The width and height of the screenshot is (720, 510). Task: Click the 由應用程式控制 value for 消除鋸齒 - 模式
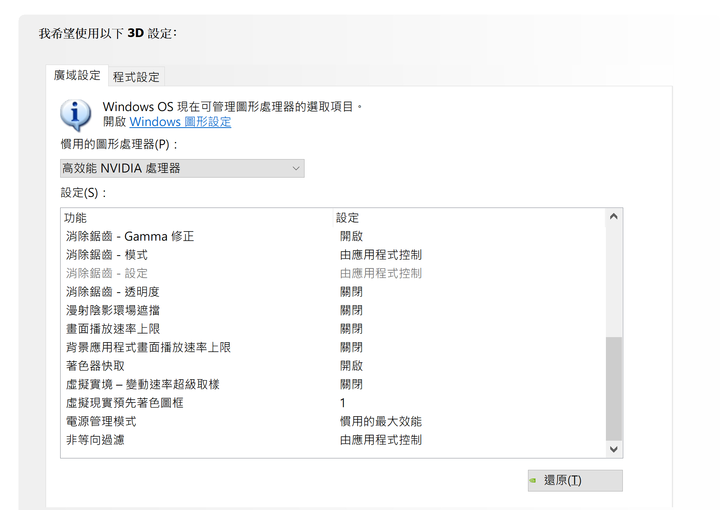(381, 255)
